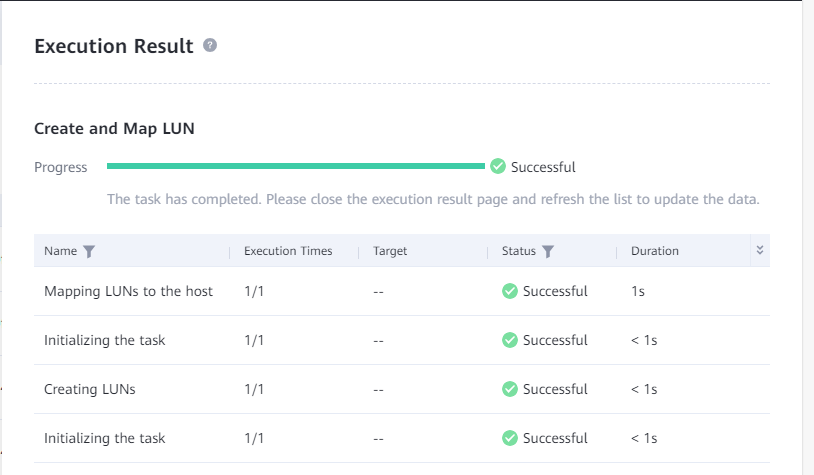Viewport: 814px width, 475px height.
Task: Click the green progress bar
Action: click(x=295, y=166)
